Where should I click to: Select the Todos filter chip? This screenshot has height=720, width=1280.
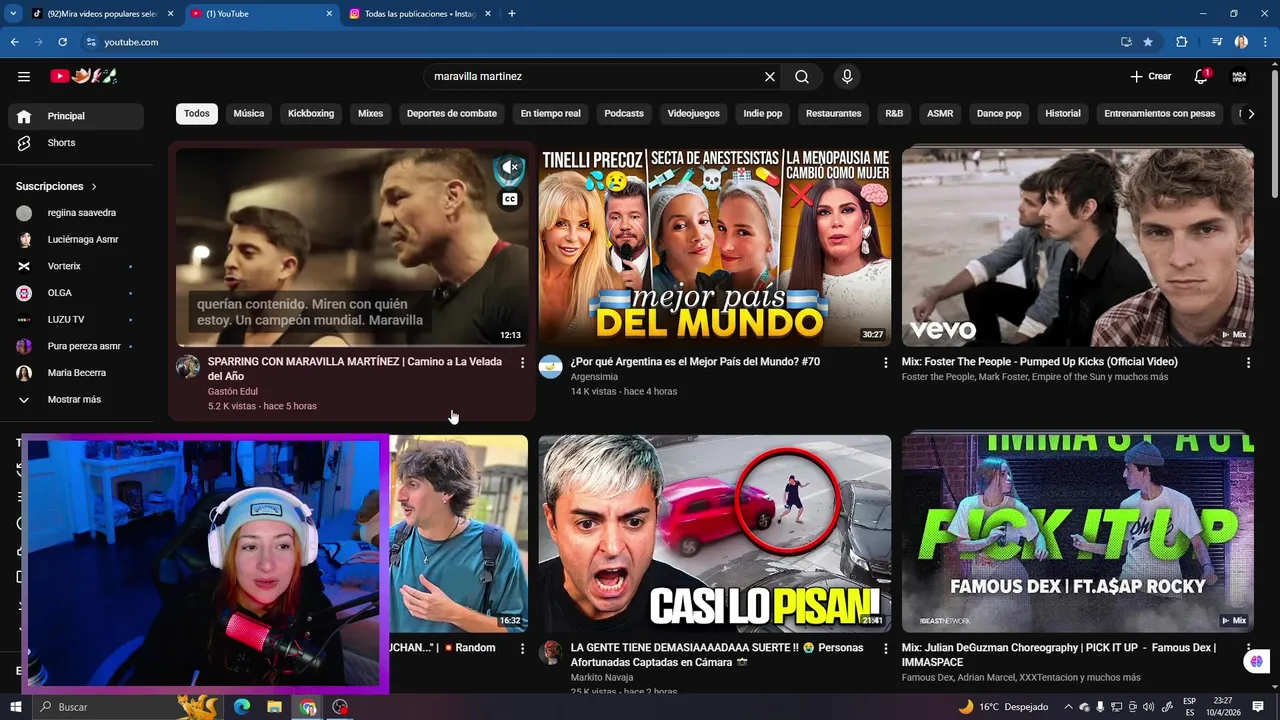[x=197, y=114]
